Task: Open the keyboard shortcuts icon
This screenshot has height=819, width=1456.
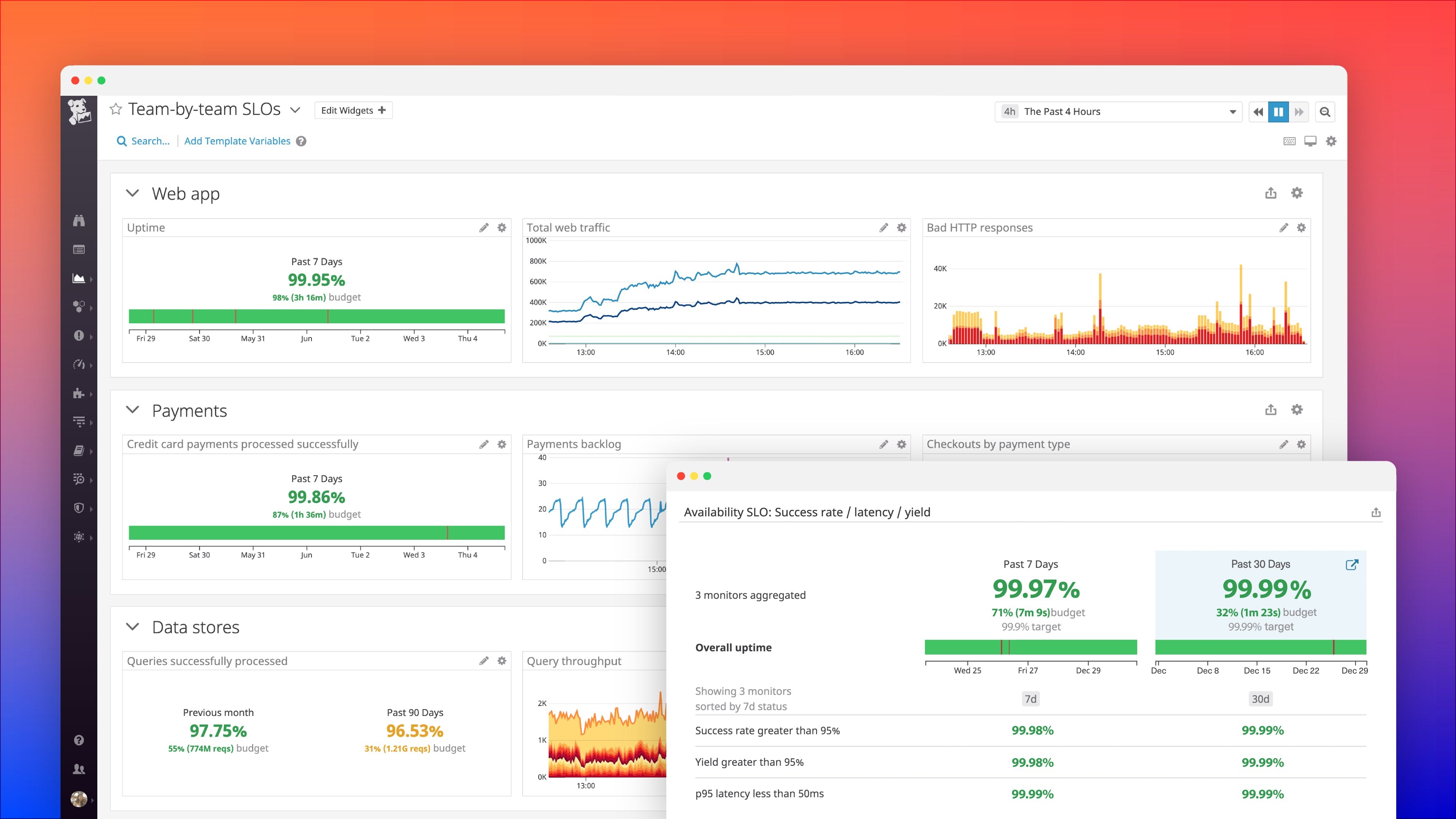Action: 1289,141
